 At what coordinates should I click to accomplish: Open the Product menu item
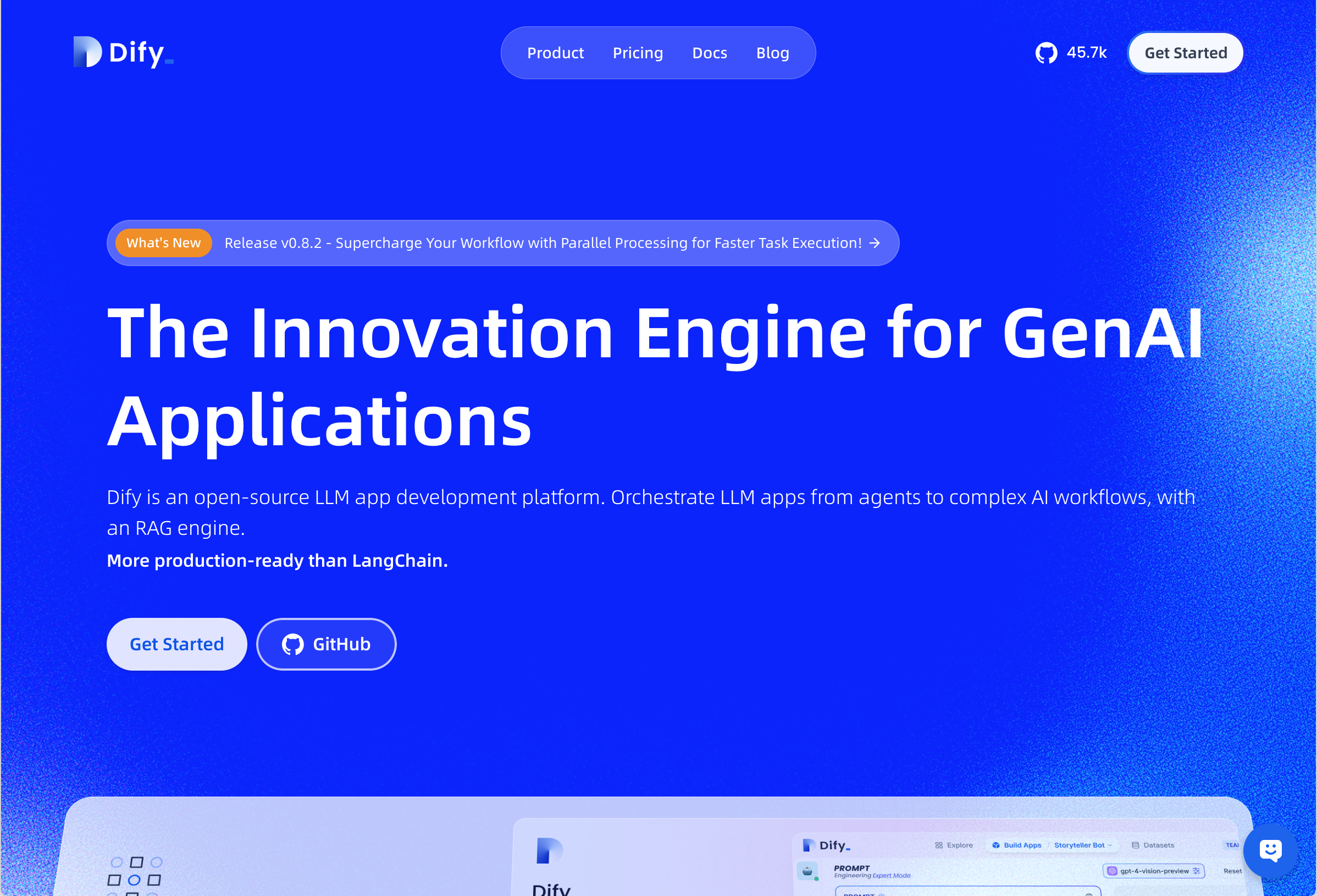click(555, 53)
